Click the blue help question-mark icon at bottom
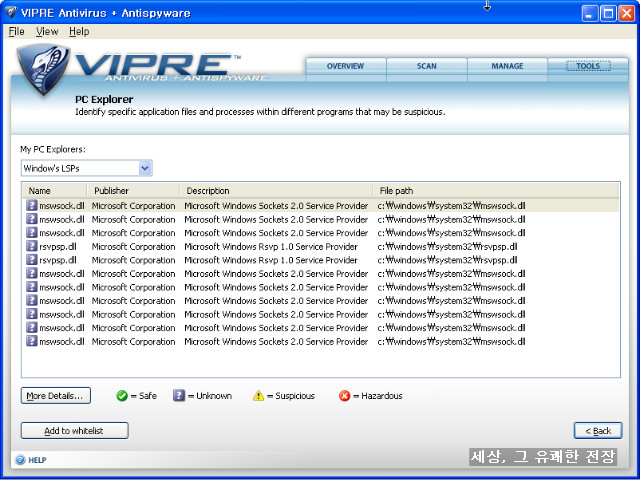Viewport: 640px width, 480px height. click(20, 460)
